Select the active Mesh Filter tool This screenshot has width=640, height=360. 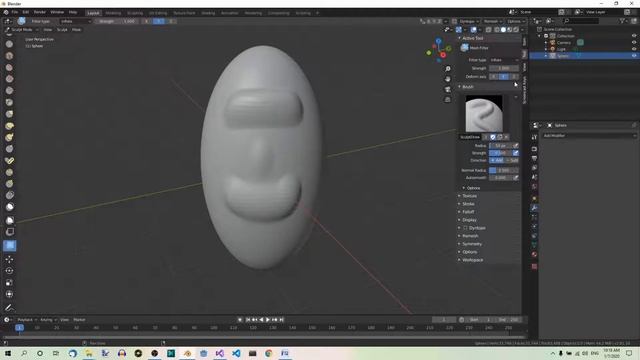click(9, 245)
